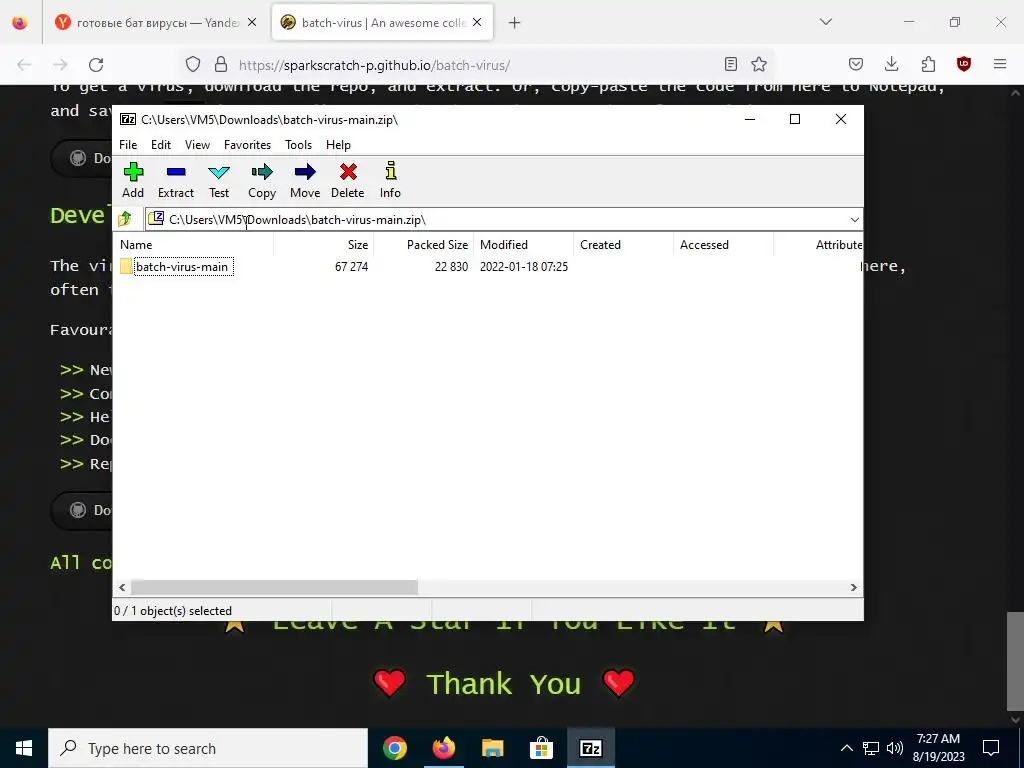The width and height of the screenshot is (1024, 768).
Task: Open Firefox from the taskbar
Action: tap(443, 748)
